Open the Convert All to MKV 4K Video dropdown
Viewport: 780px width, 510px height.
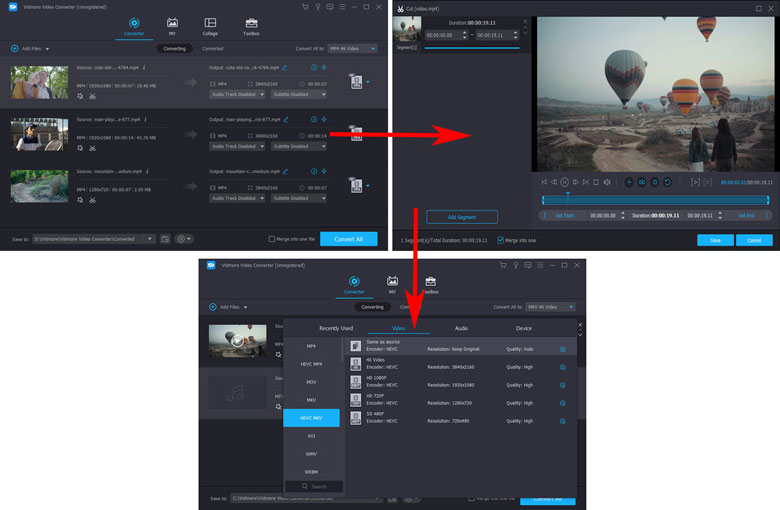tap(550, 307)
